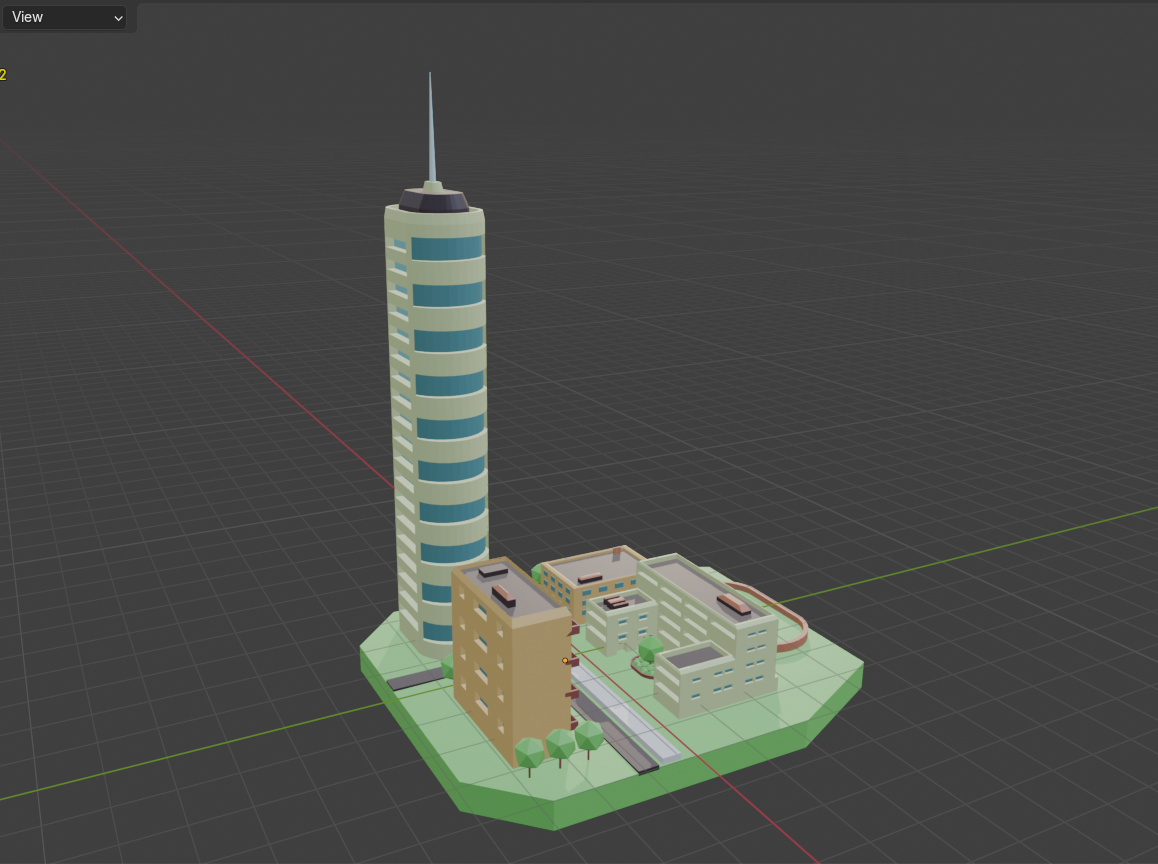Viewport: 1158px width, 864px height.
Task: Select the dark cap on the tower roof
Action: point(433,200)
